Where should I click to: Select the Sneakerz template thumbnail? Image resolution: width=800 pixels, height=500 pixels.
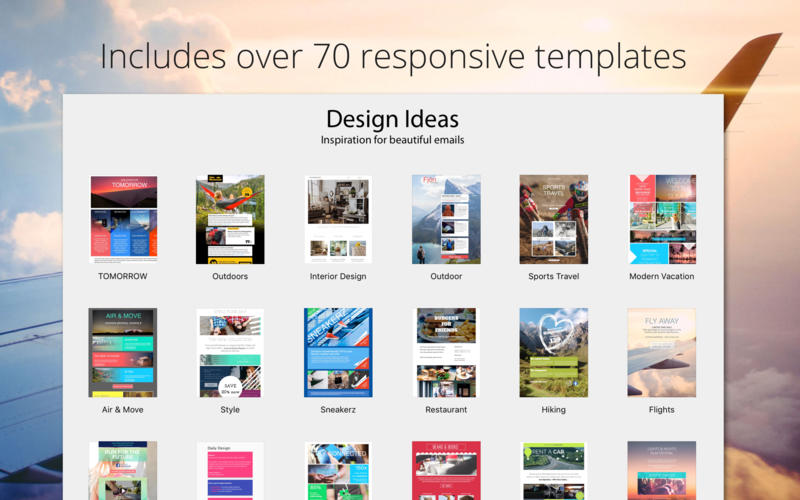tap(338, 353)
